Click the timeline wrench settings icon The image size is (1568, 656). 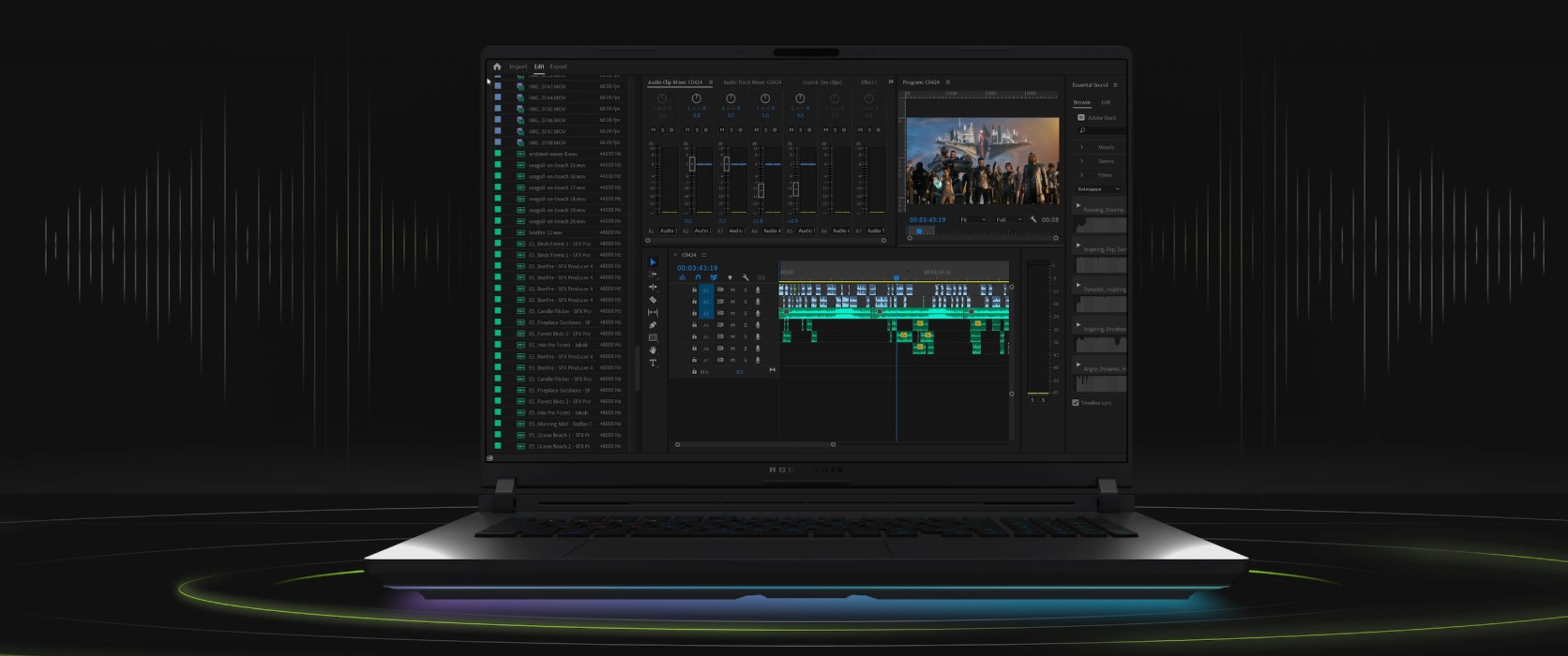pyautogui.click(x=746, y=277)
